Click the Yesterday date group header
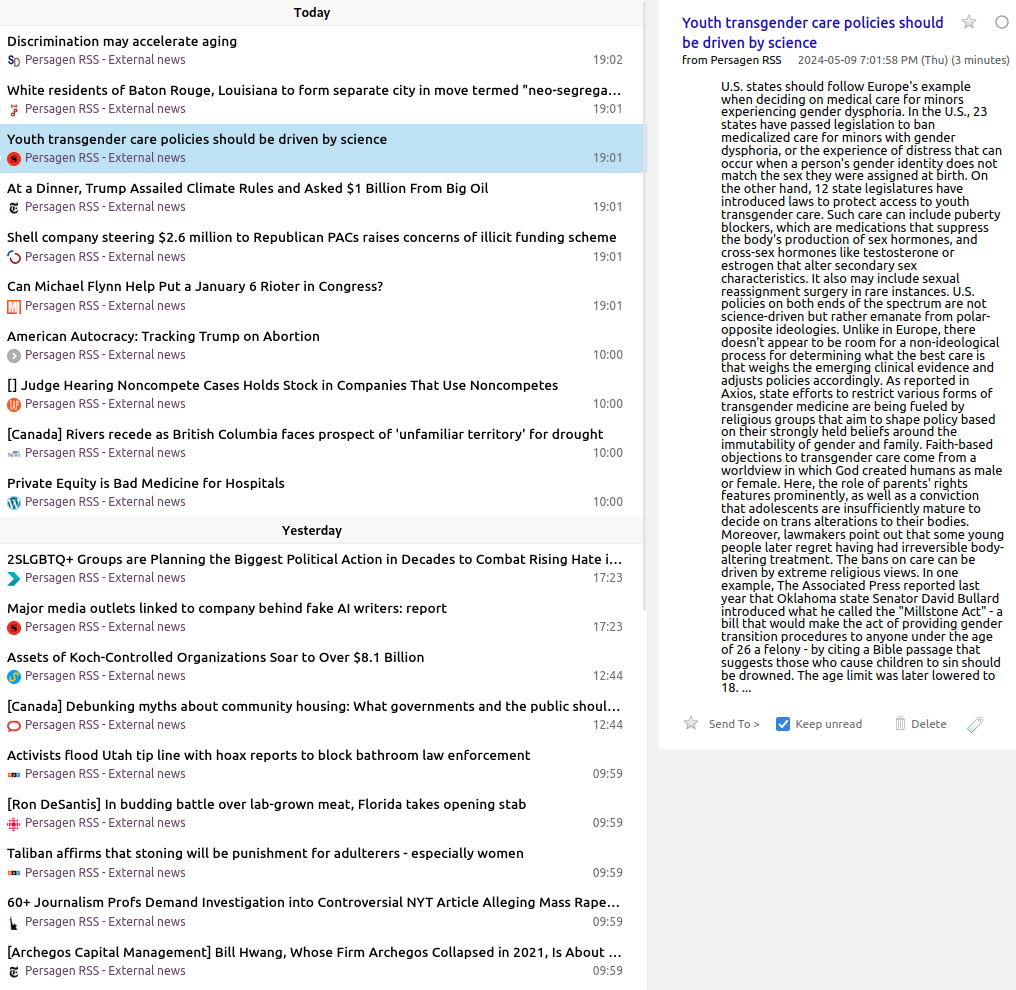This screenshot has height=990, width=1016. tap(312, 531)
